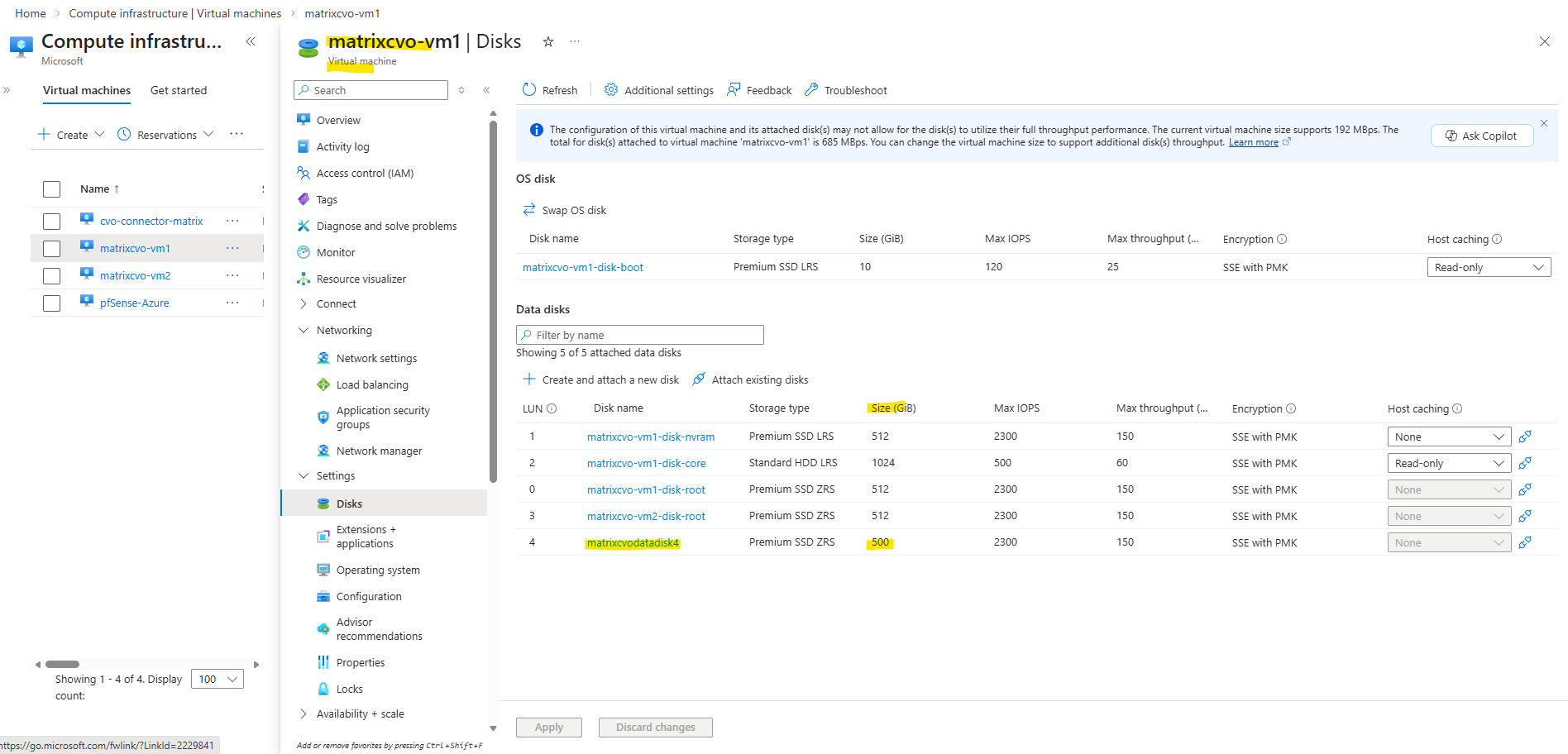Image resolution: width=1568 pixels, height=754 pixels.
Task: Click Swap OS disk icon
Action: (529, 210)
